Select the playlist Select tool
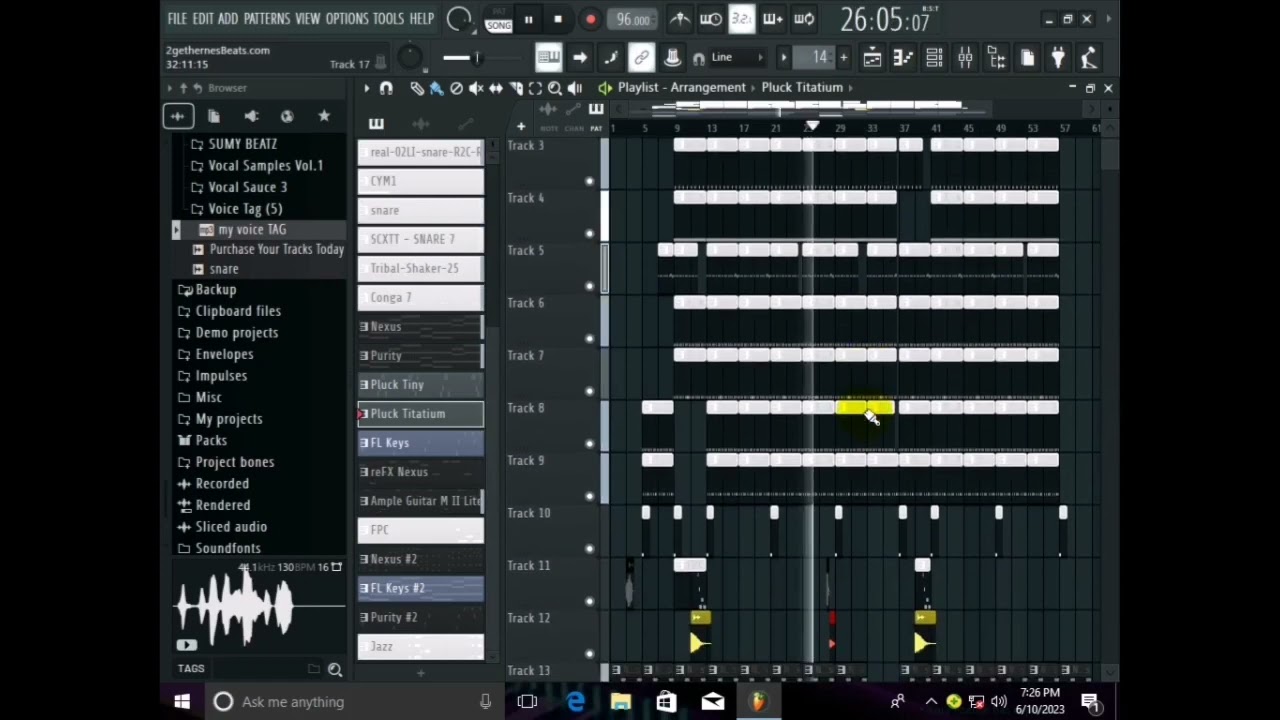This screenshot has height=720, width=1280. [535, 89]
